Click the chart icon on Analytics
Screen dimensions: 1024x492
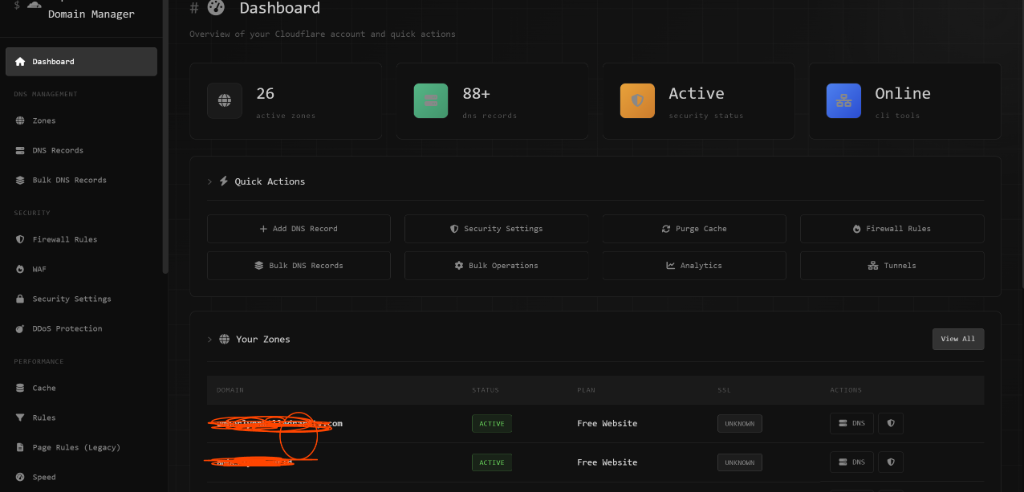tap(671, 266)
